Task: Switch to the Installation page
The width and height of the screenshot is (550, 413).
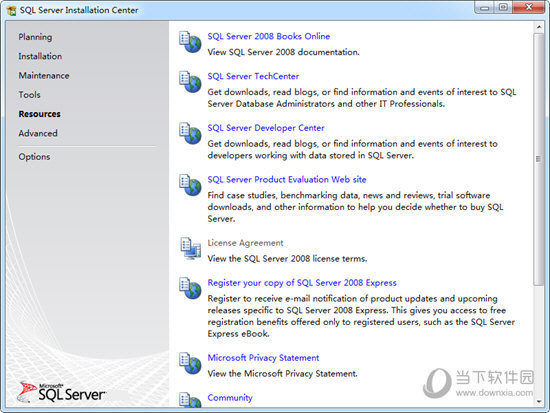Action: [40, 56]
